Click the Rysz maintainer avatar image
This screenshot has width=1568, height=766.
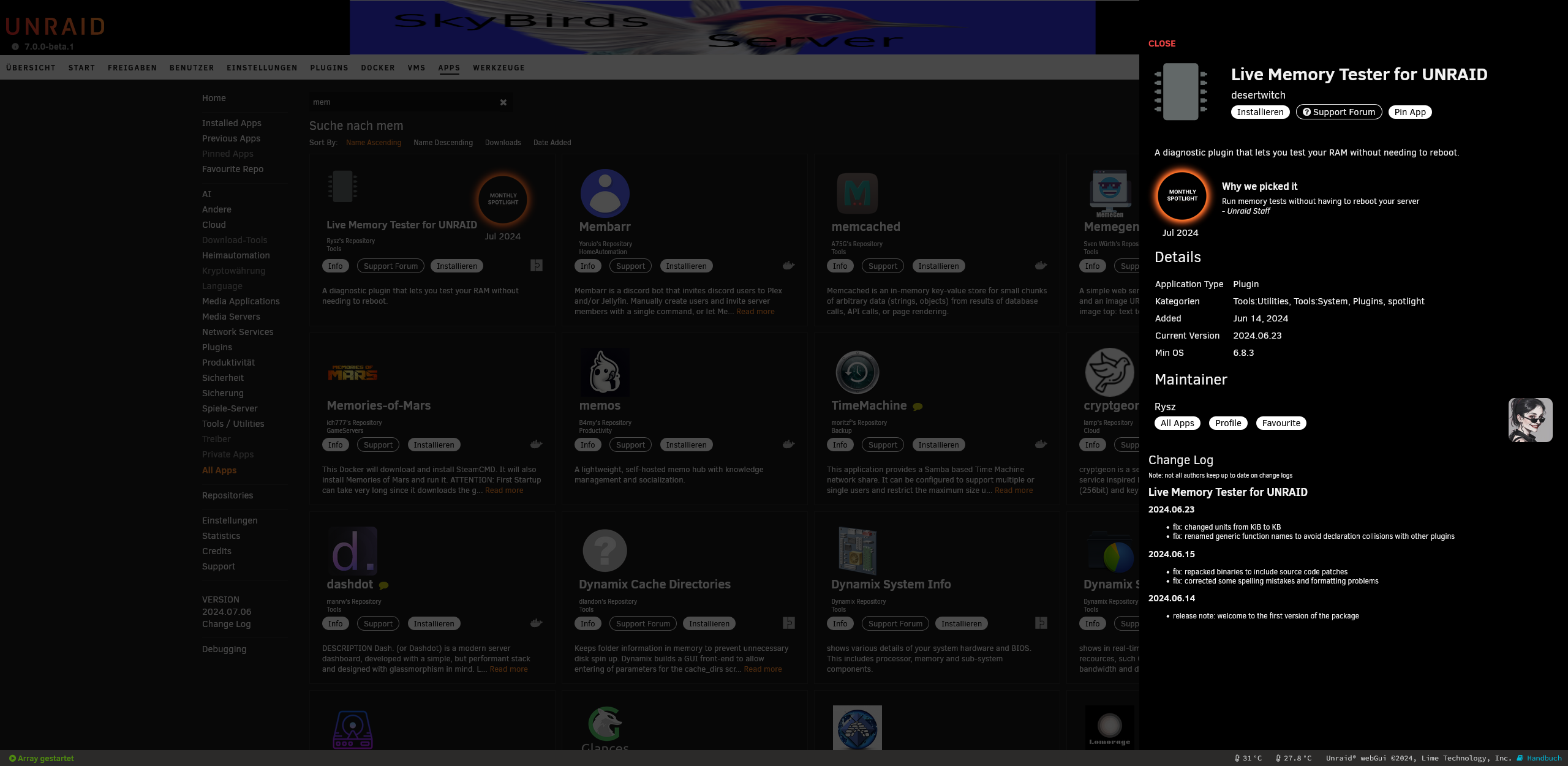point(1530,420)
